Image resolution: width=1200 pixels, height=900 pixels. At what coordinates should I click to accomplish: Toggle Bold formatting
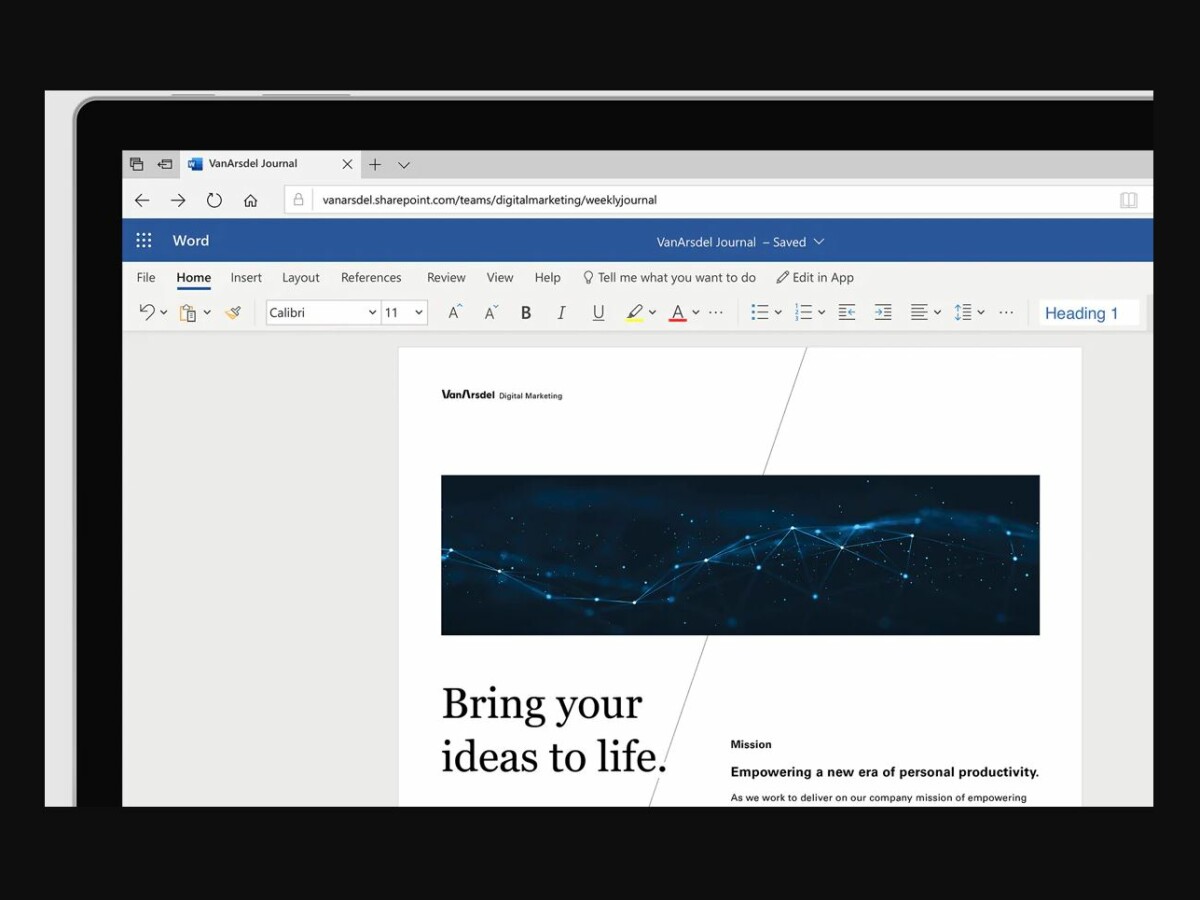pyautogui.click(x=526, y=313)
